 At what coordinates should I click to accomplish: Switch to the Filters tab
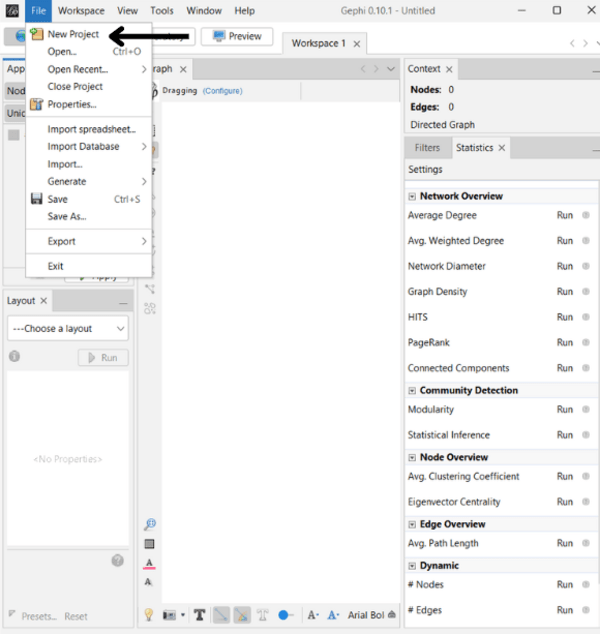tap(427, 148)
